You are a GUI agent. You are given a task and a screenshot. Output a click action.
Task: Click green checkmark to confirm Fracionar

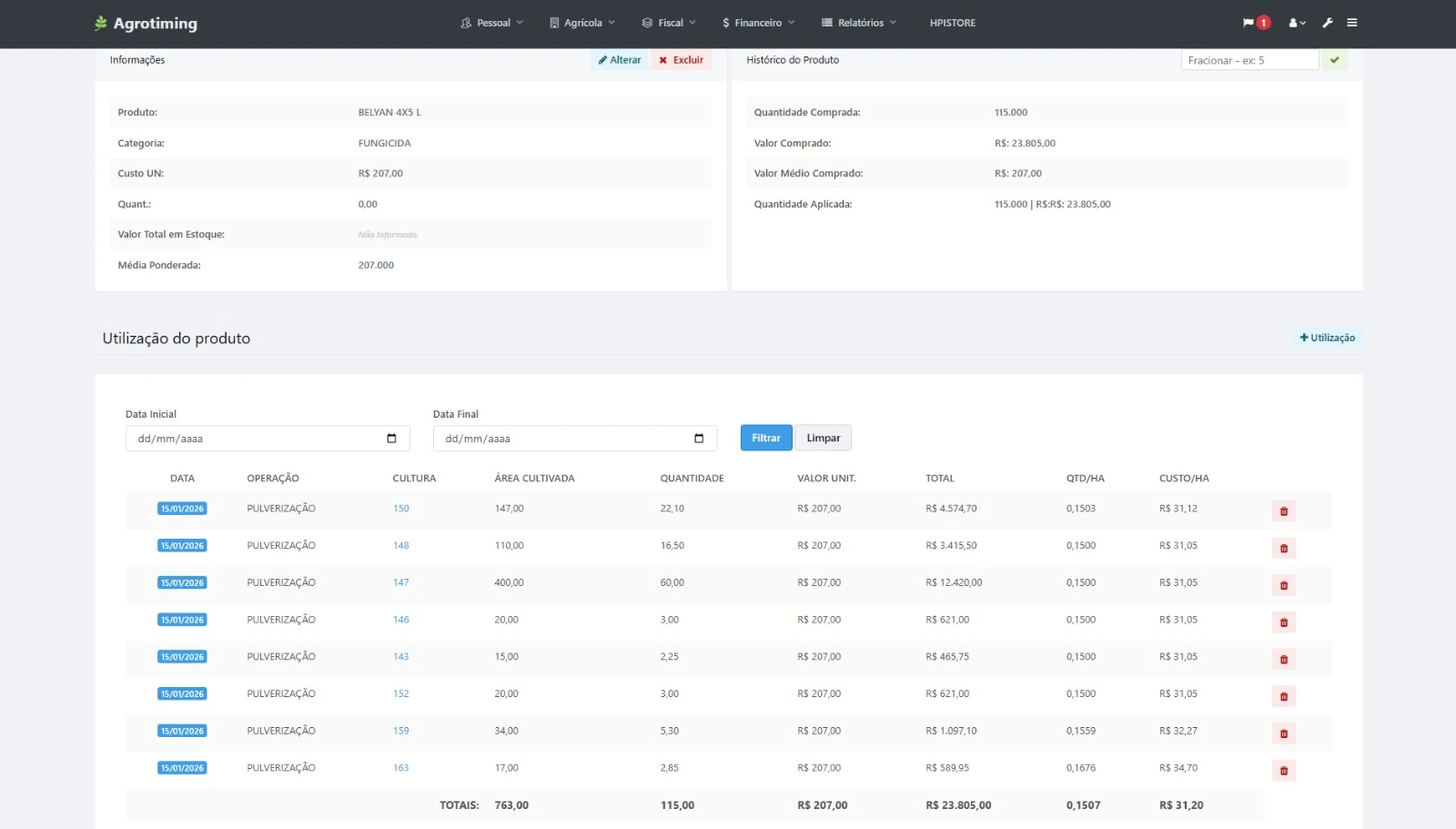pos(1335,60)
